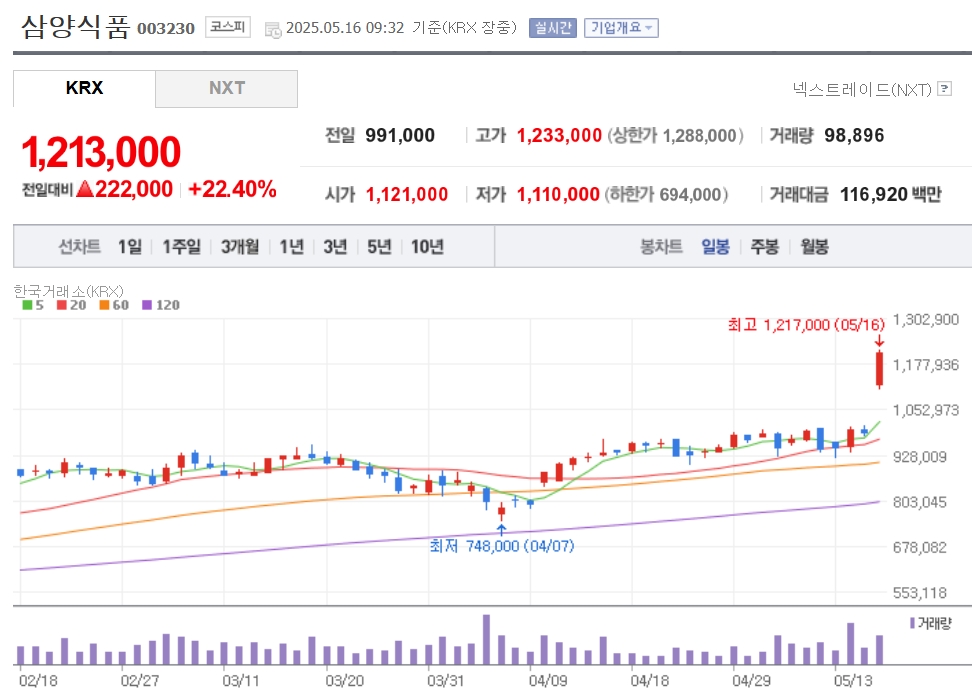This screenshot has width=972, height=700.
Task: Click the 최저 748,000 (04/07) marker
Action: [x=501, y=546]
